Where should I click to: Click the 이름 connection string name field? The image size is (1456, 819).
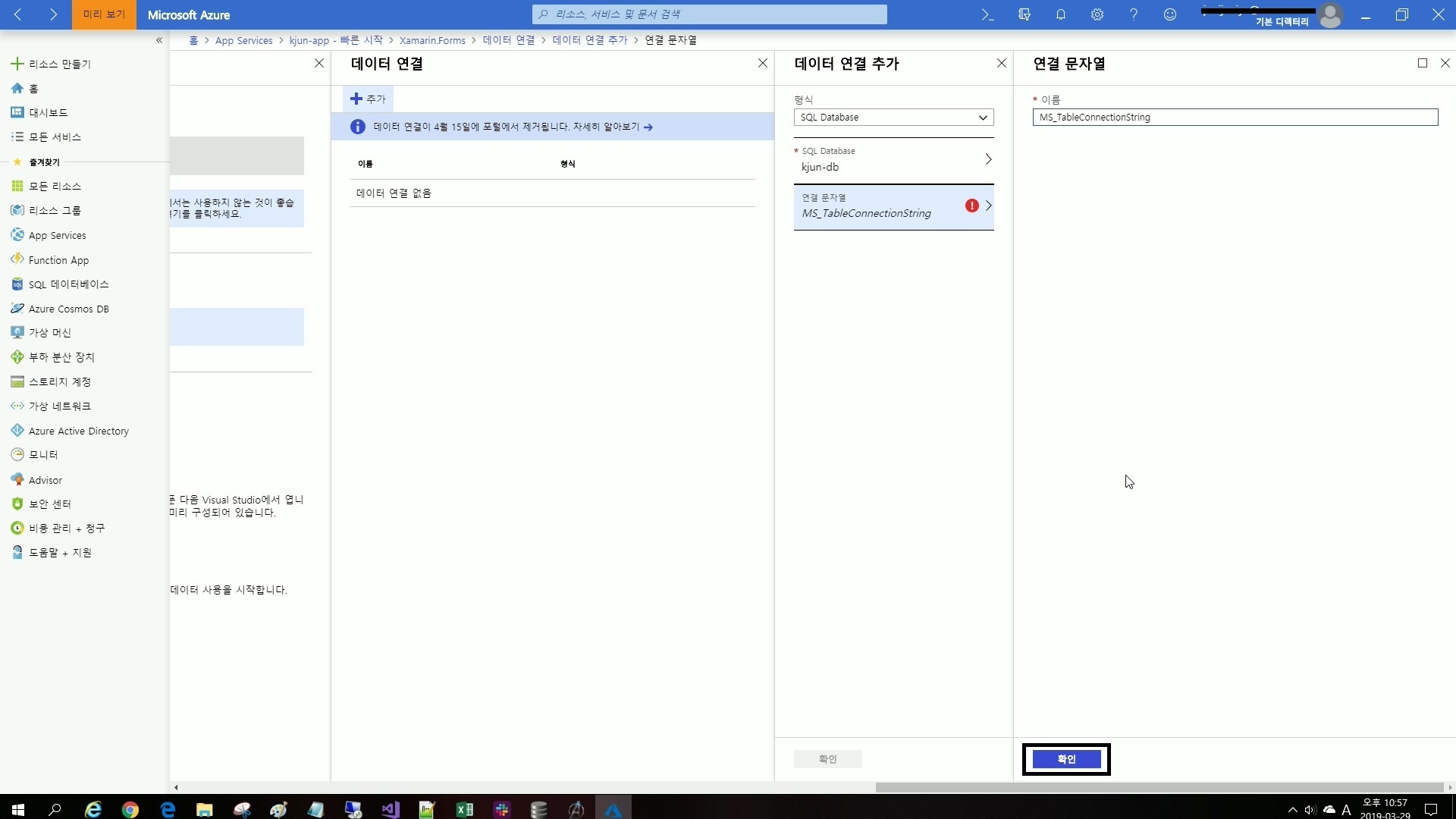(x=1235, y=118)
